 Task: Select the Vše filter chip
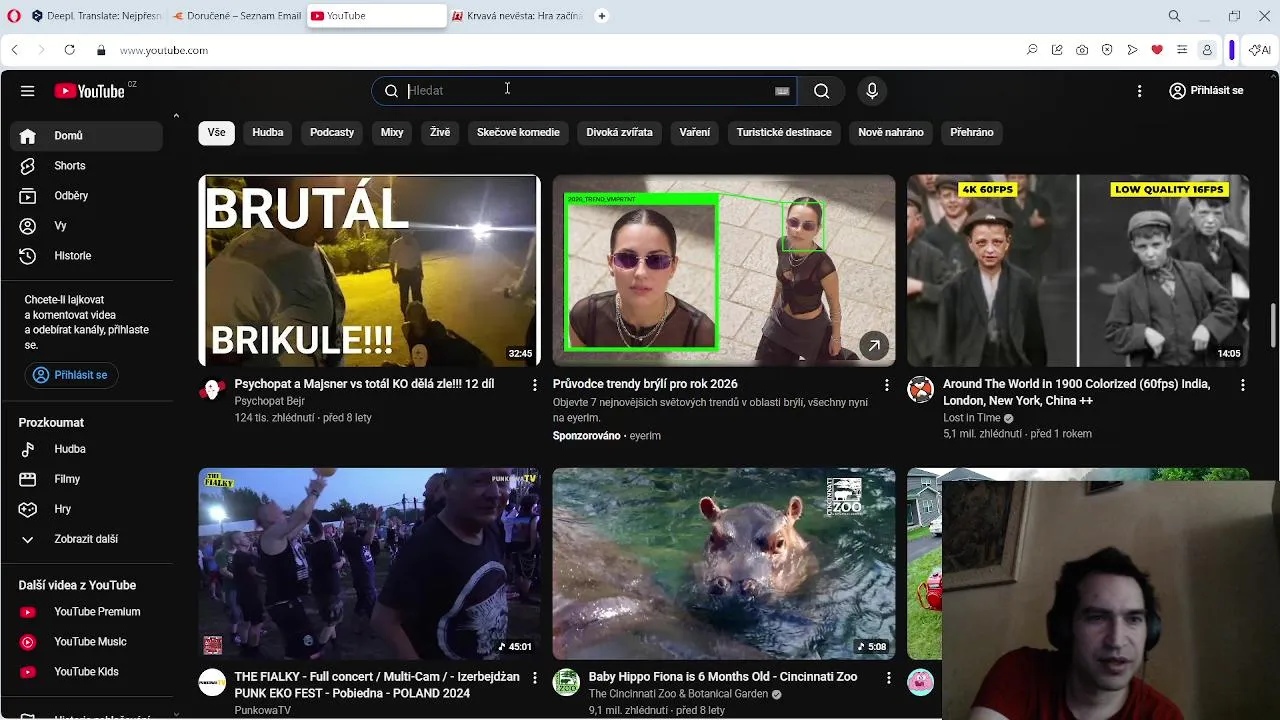click(216, 132)
